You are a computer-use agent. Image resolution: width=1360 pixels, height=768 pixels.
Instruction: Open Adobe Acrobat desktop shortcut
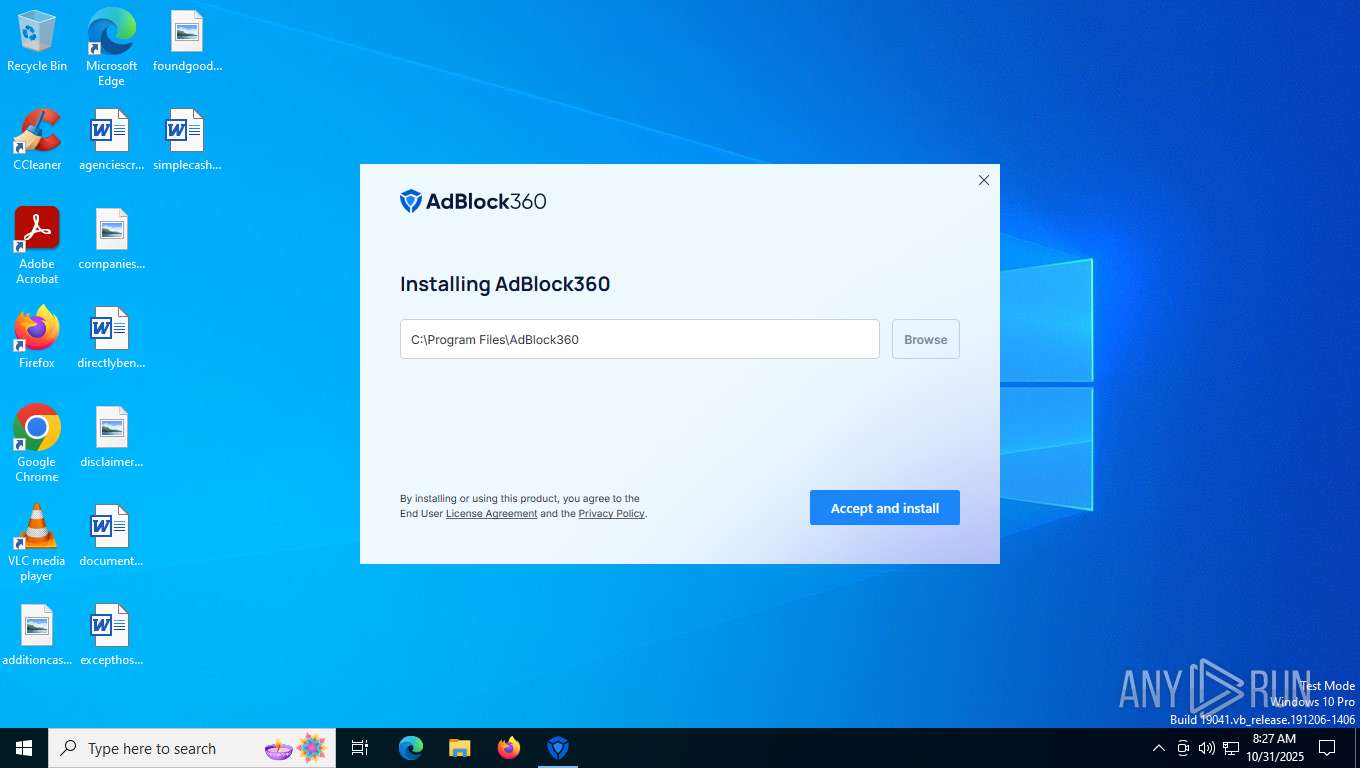pos(37,245)
